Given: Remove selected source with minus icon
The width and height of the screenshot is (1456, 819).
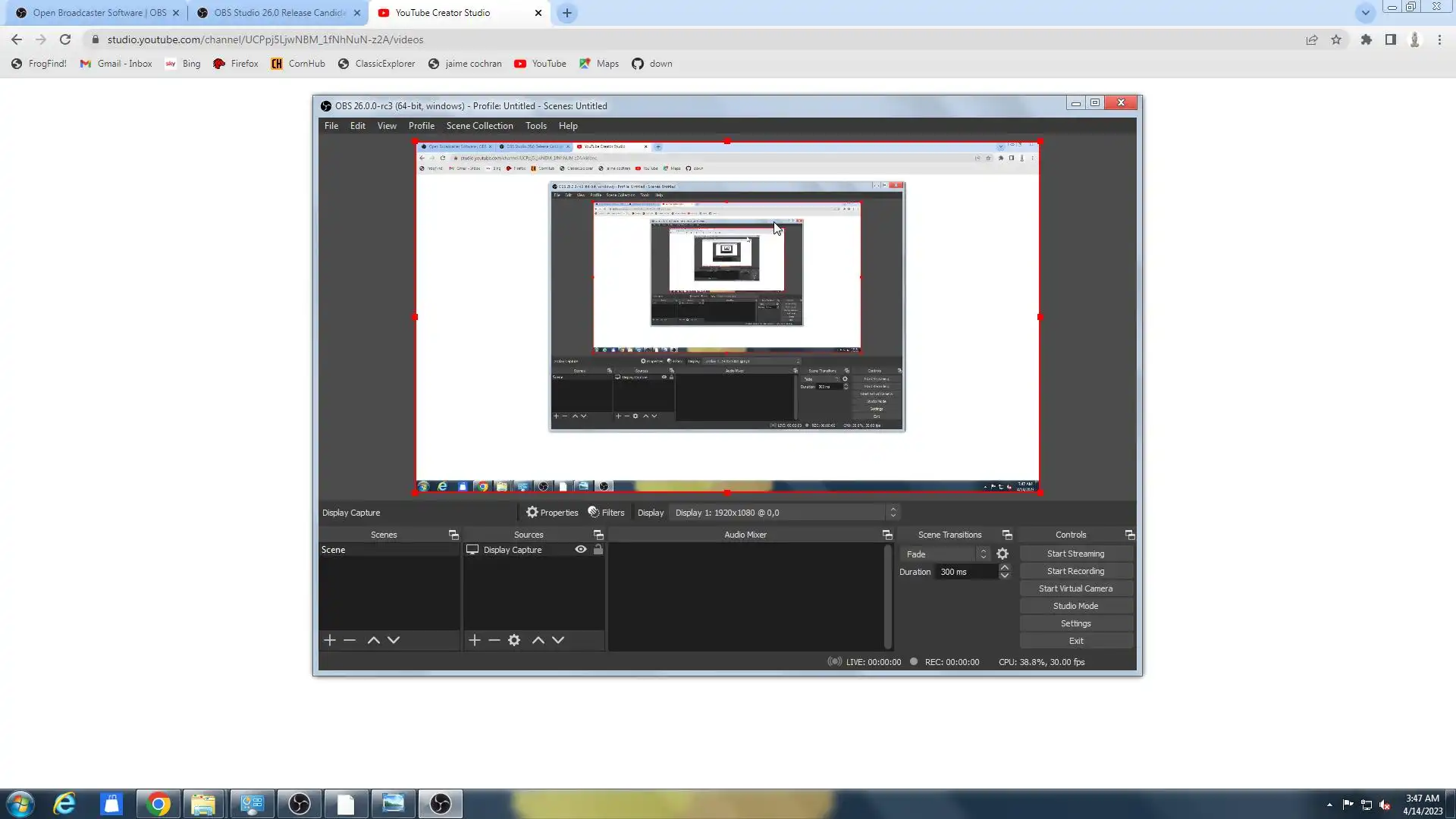Looking at the screenshot, I should pyautogui.click(x=494, y=640).
